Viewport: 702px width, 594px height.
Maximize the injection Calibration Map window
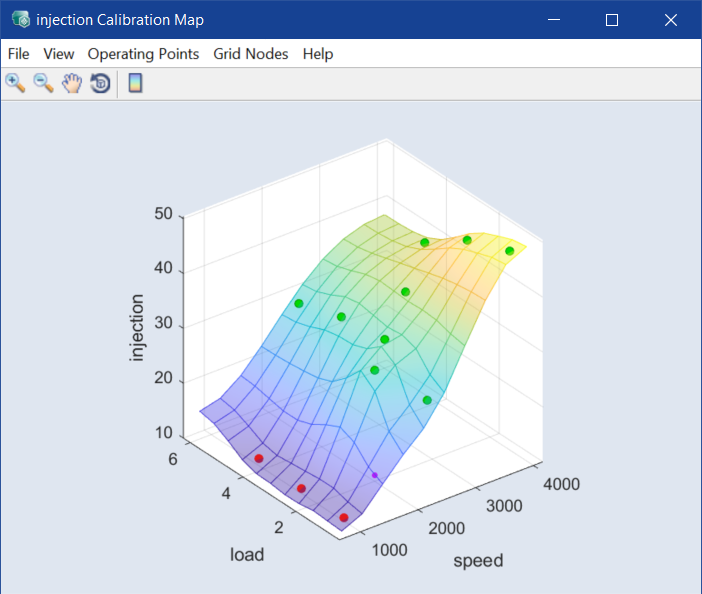[612, 19]
